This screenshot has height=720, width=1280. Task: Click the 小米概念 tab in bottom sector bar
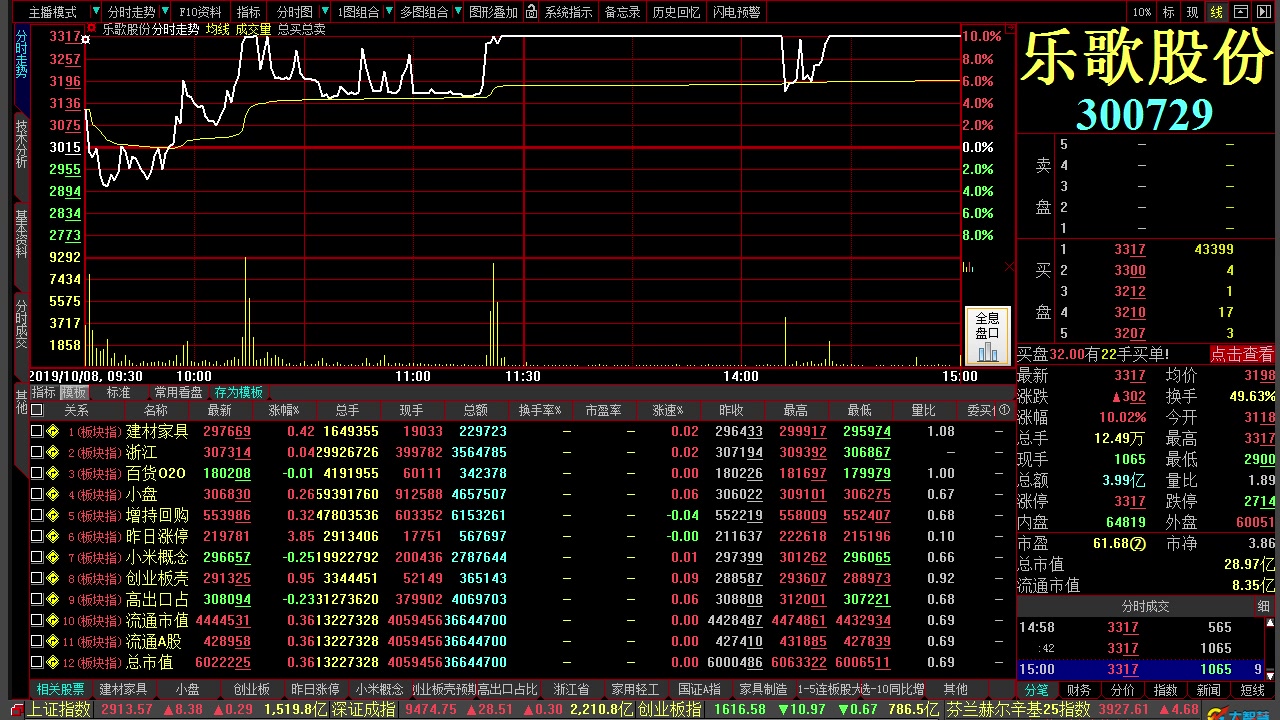379,689
